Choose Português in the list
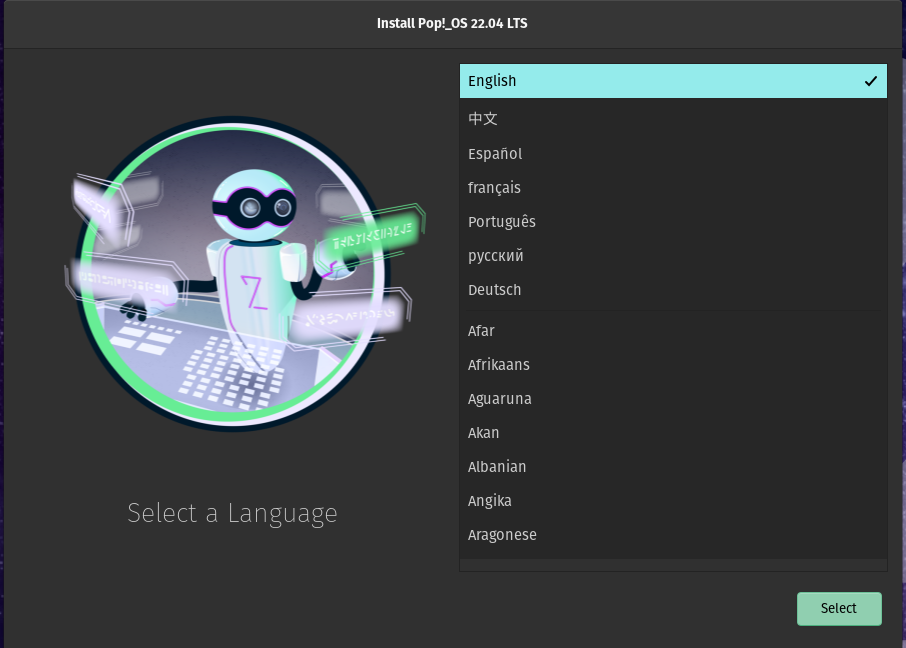The width and height of the screenshot is (906, 648). click(673, 222)
